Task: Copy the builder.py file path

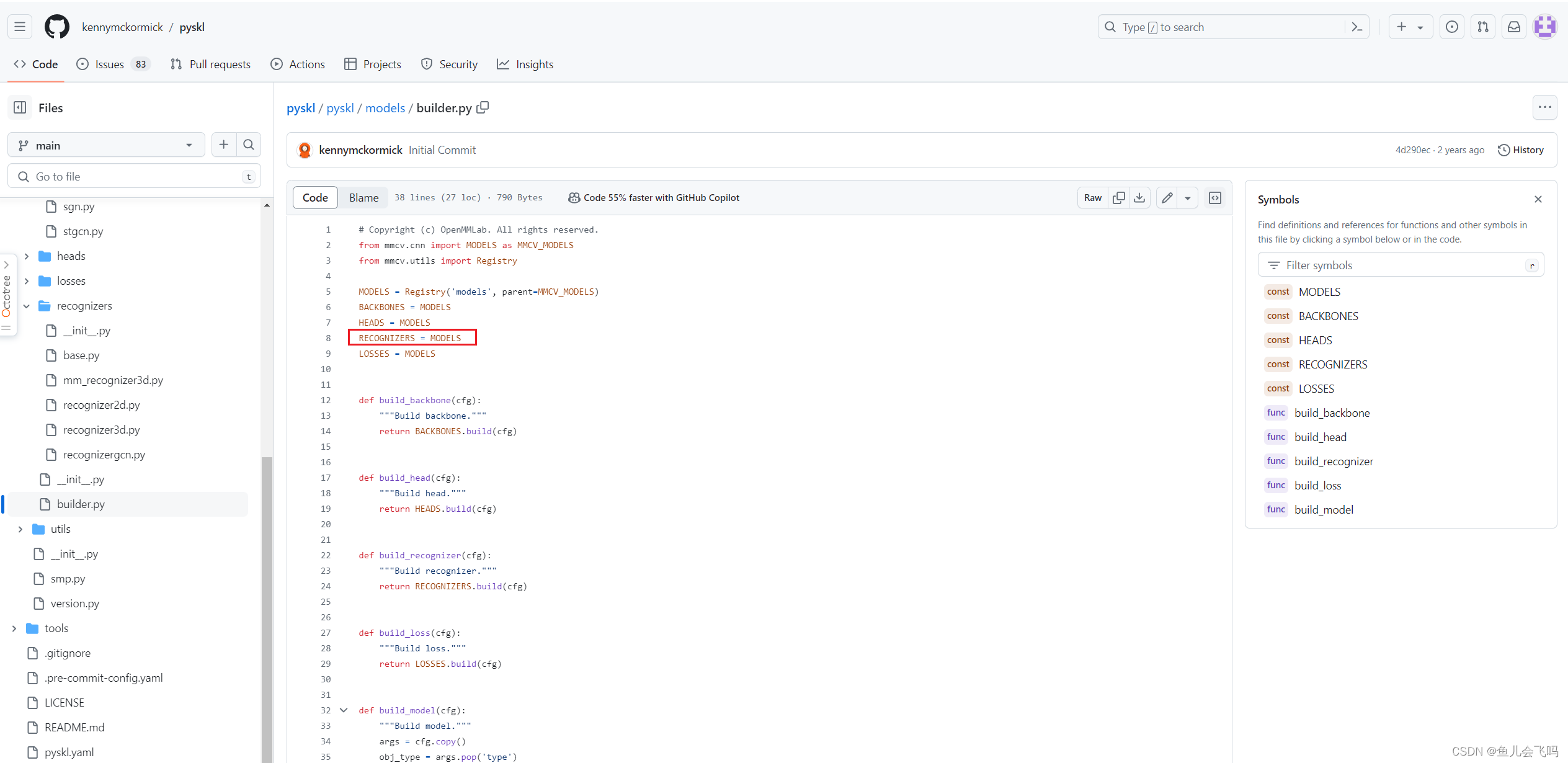Action: click(x=483, y=107)
